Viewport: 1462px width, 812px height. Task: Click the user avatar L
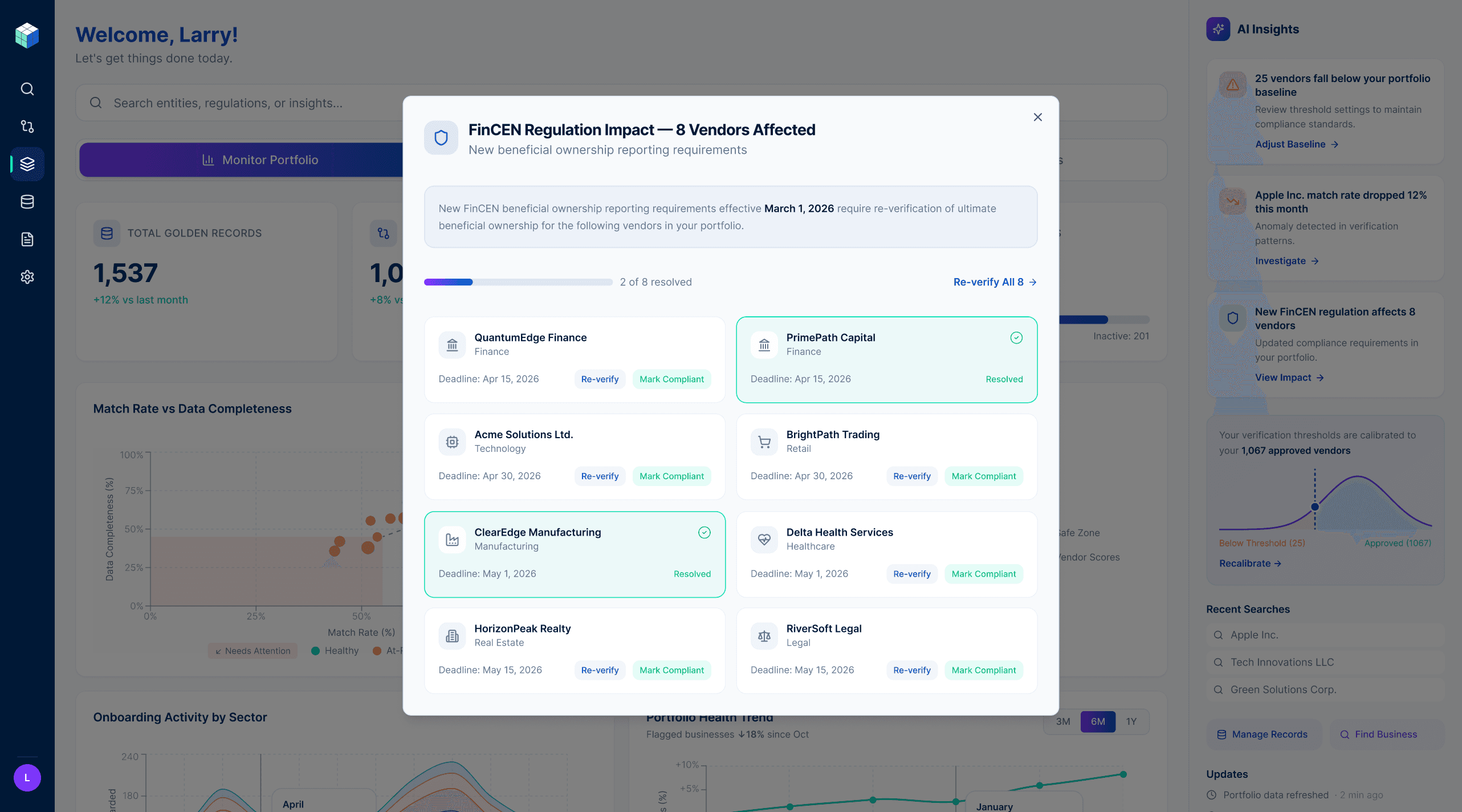tap(27, 778)
